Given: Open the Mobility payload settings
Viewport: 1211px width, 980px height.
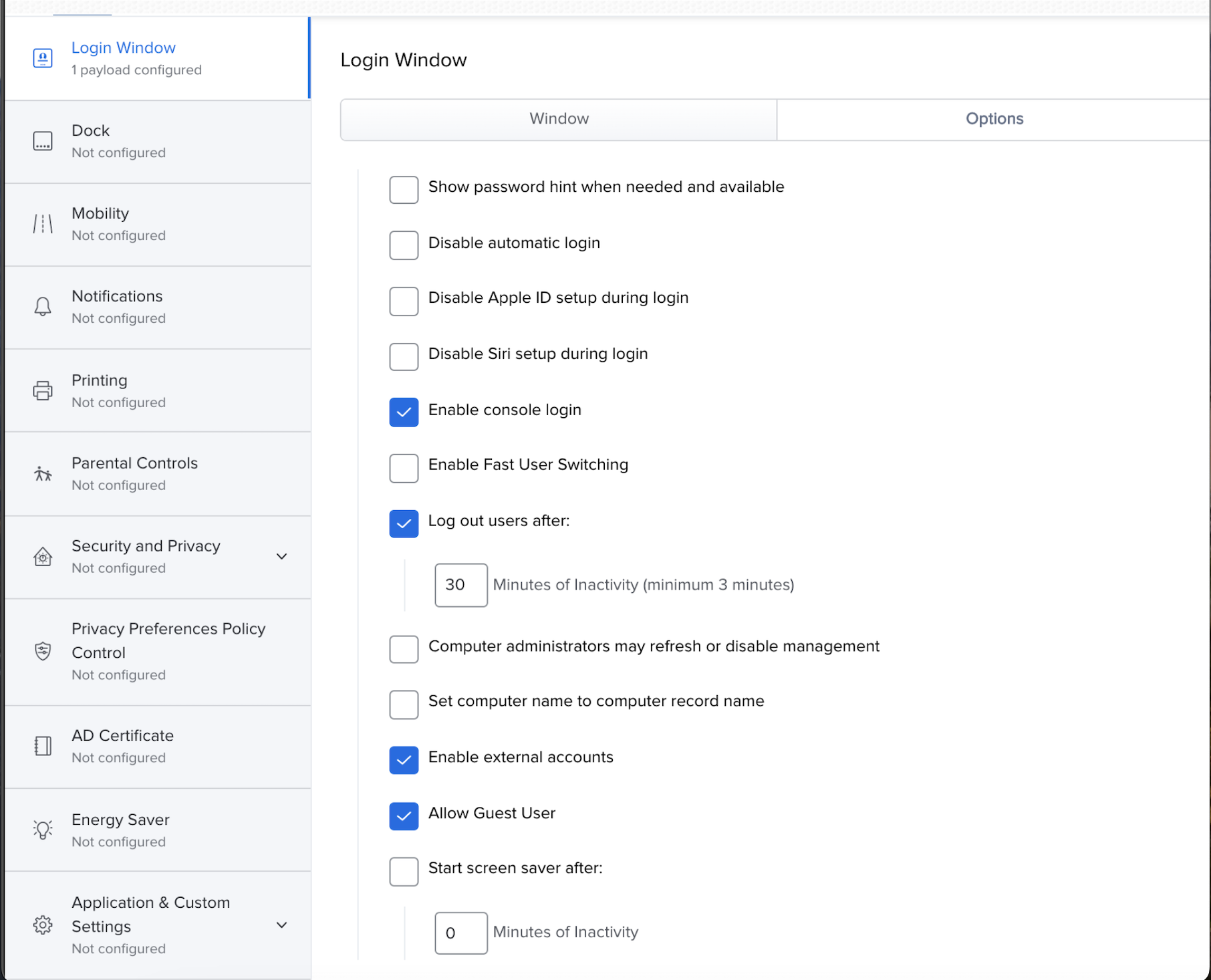Looking at the screenshot, I should tap(158, 225).
